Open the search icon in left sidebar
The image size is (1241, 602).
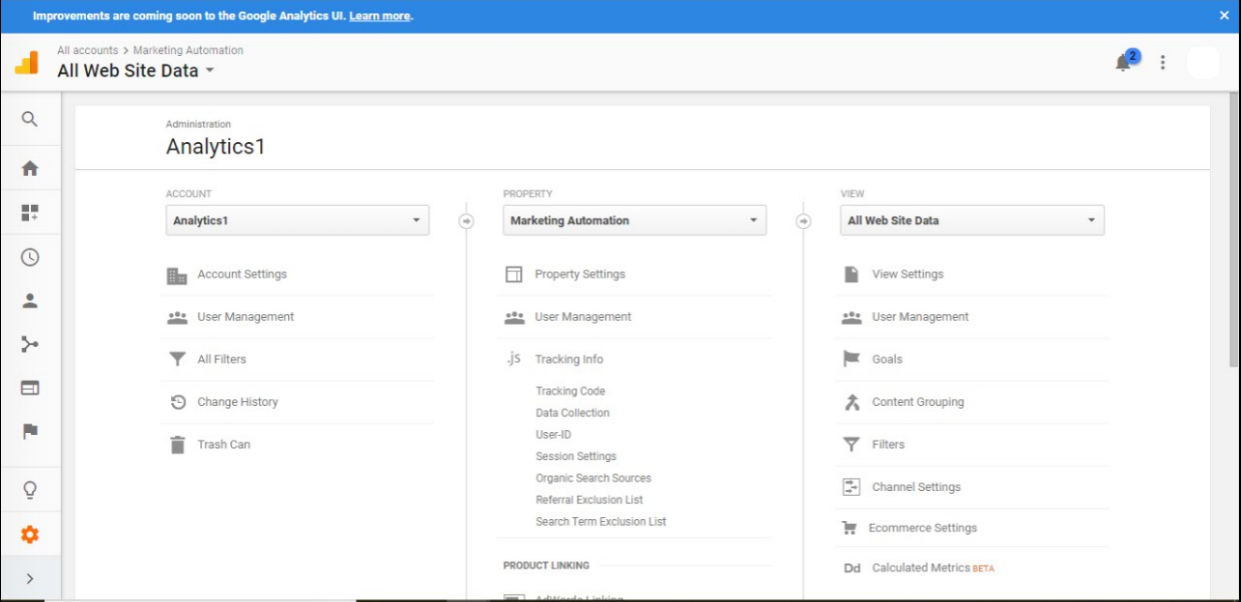[30, 119]
